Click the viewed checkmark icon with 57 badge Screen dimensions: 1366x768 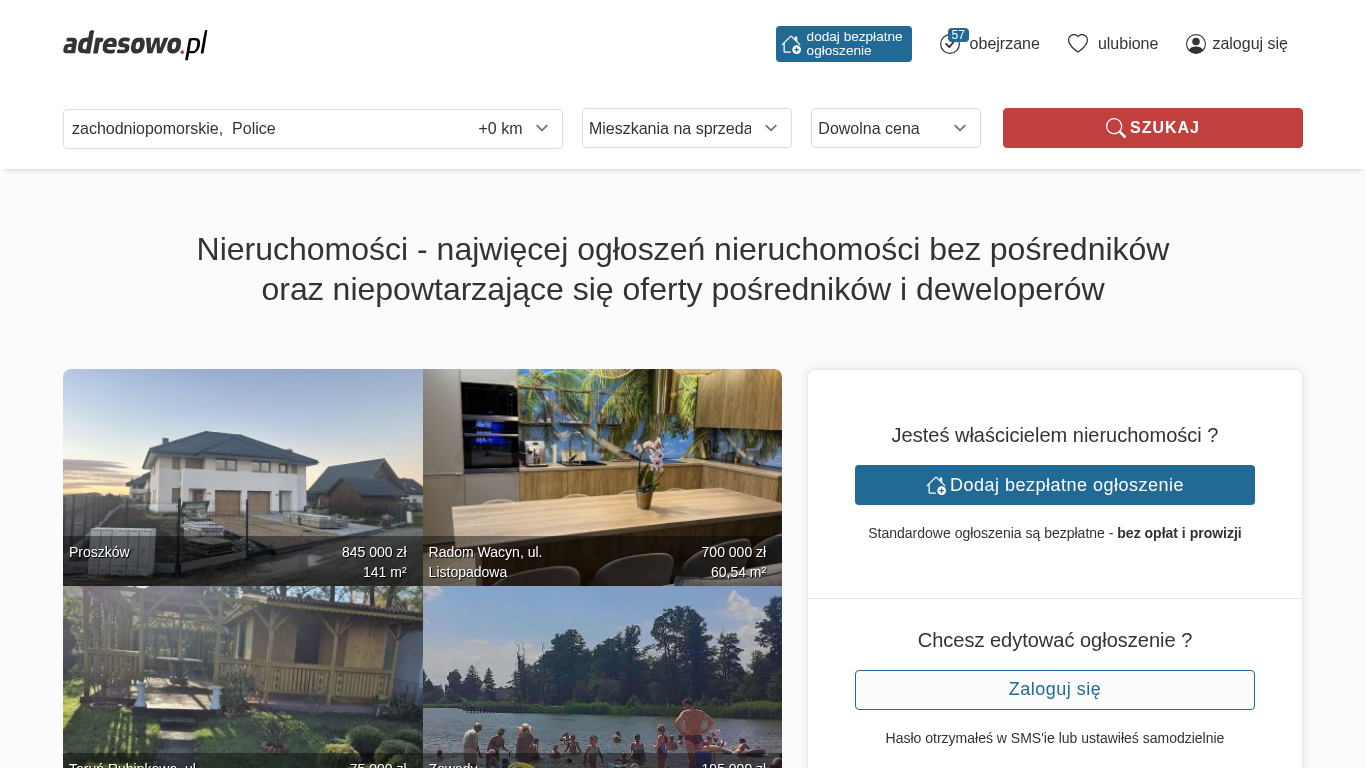[950, 44]
